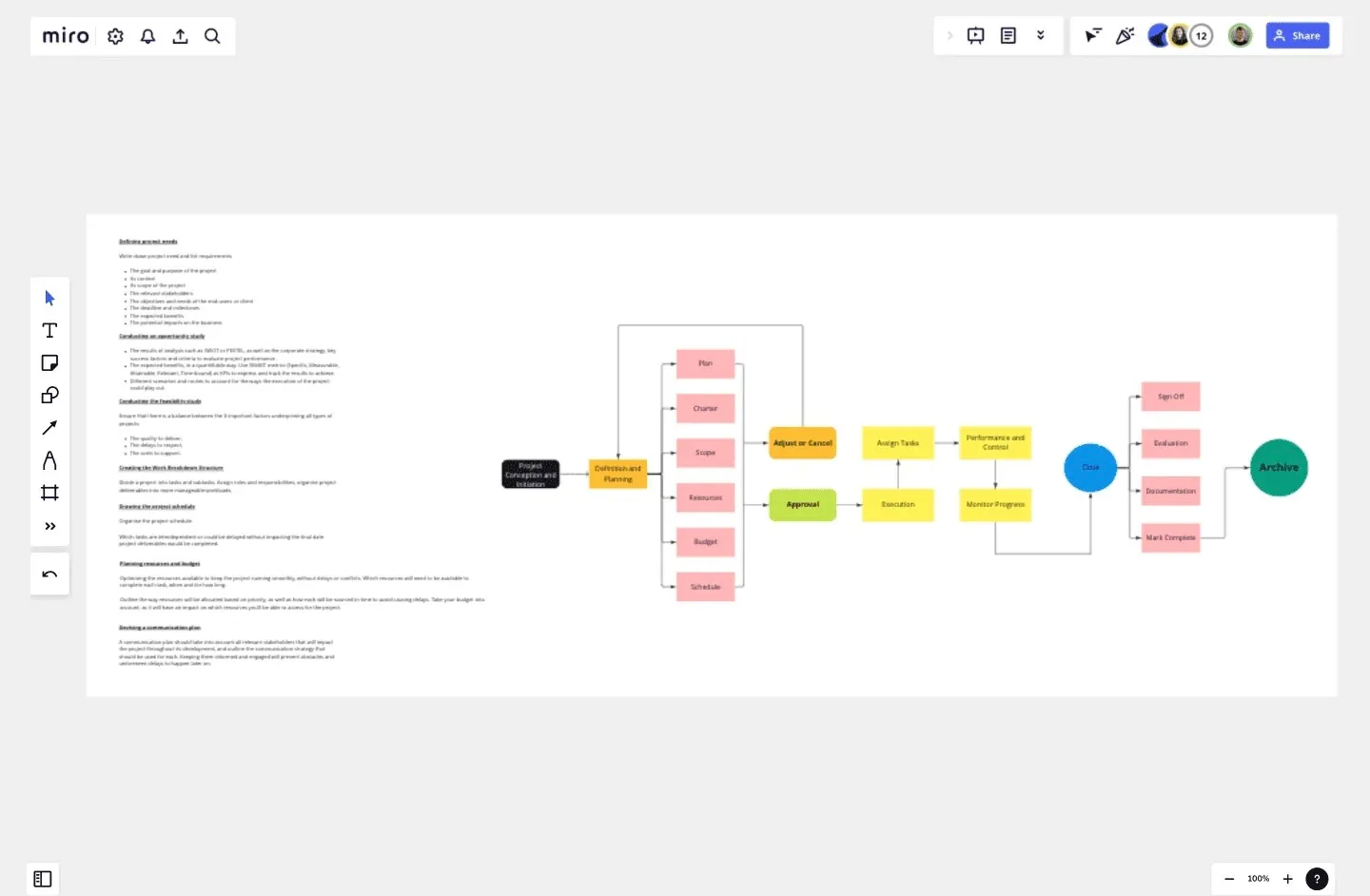Select the Definition and Planning node
1370x896 pixels.
617,474
